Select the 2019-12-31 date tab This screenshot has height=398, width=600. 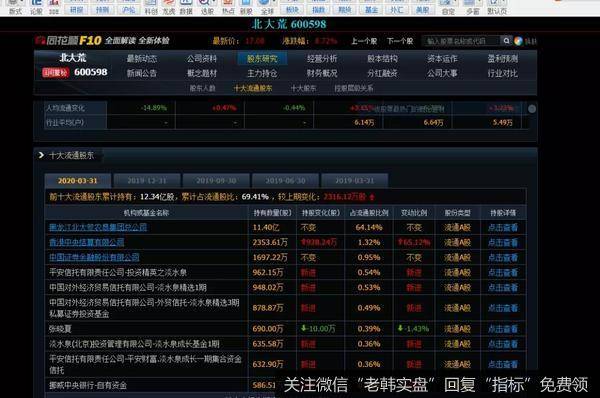coord(147,180)
